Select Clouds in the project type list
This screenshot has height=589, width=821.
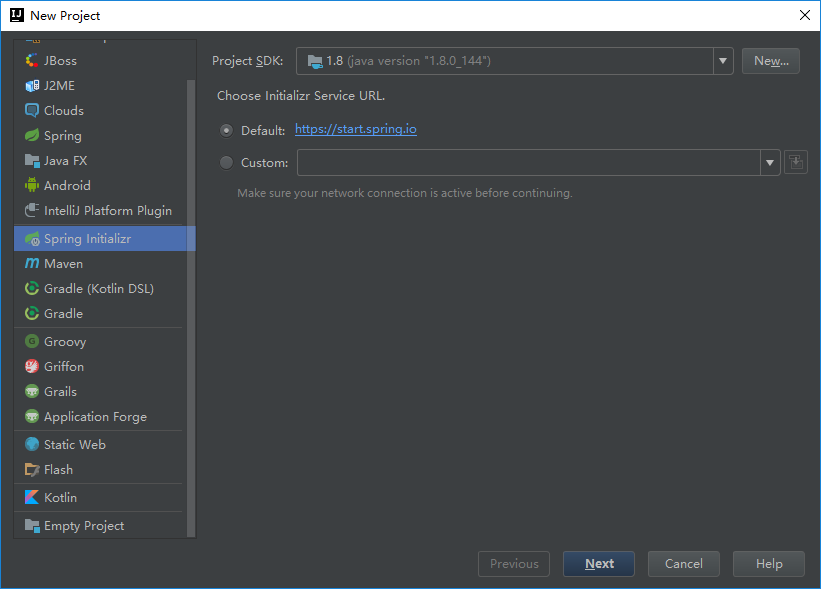[x=100, y=110]
